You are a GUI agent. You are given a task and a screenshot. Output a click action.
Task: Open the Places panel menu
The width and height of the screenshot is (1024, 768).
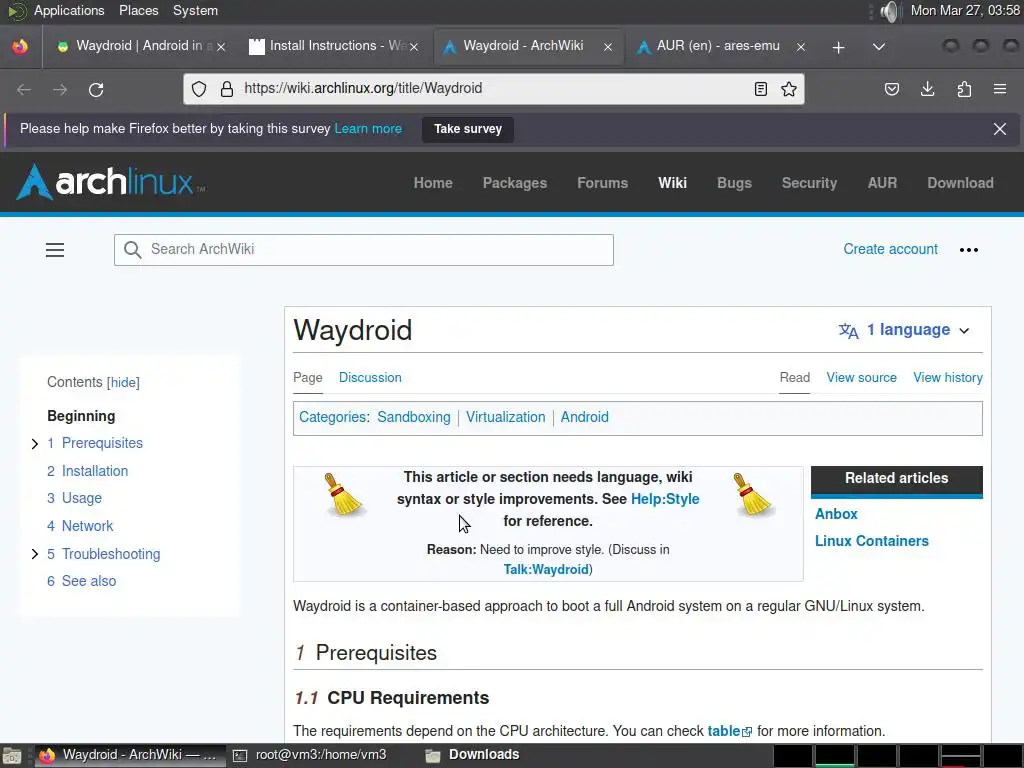[x=138, y=10]
